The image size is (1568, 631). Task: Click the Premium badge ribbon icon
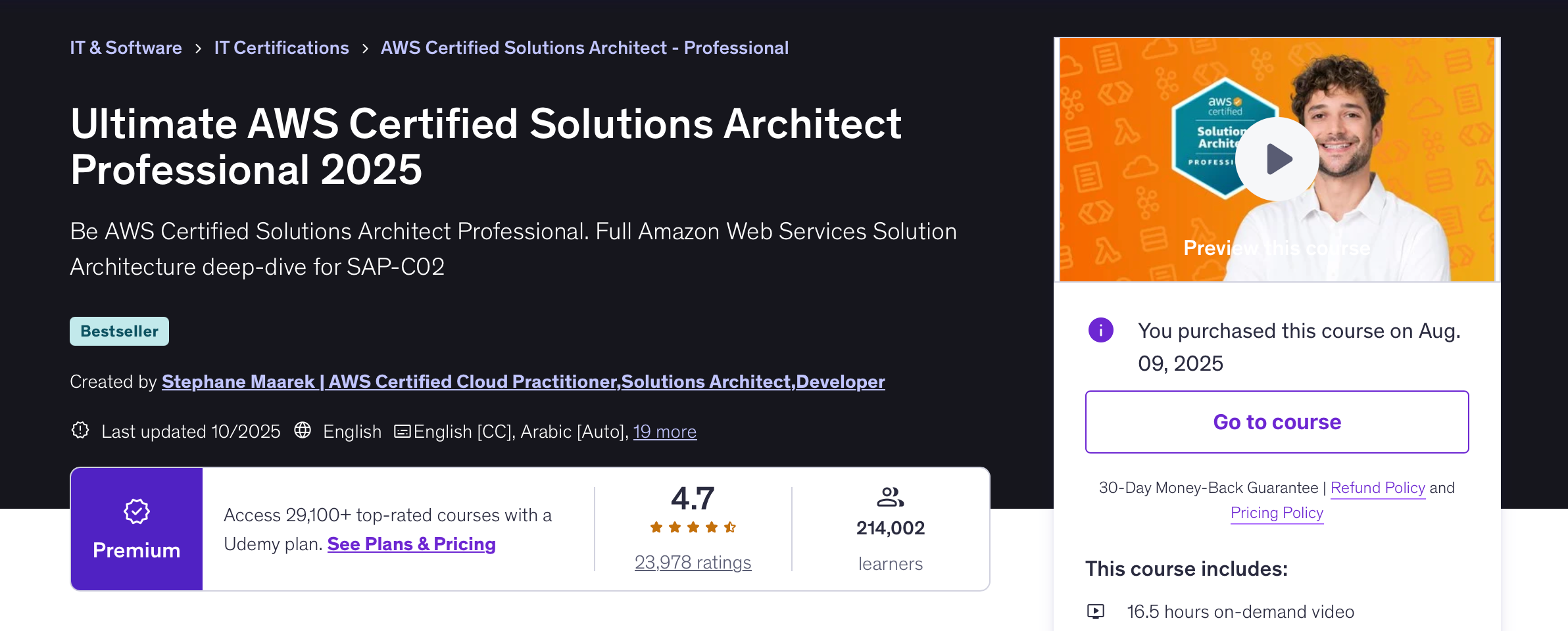tap(135, 512)
